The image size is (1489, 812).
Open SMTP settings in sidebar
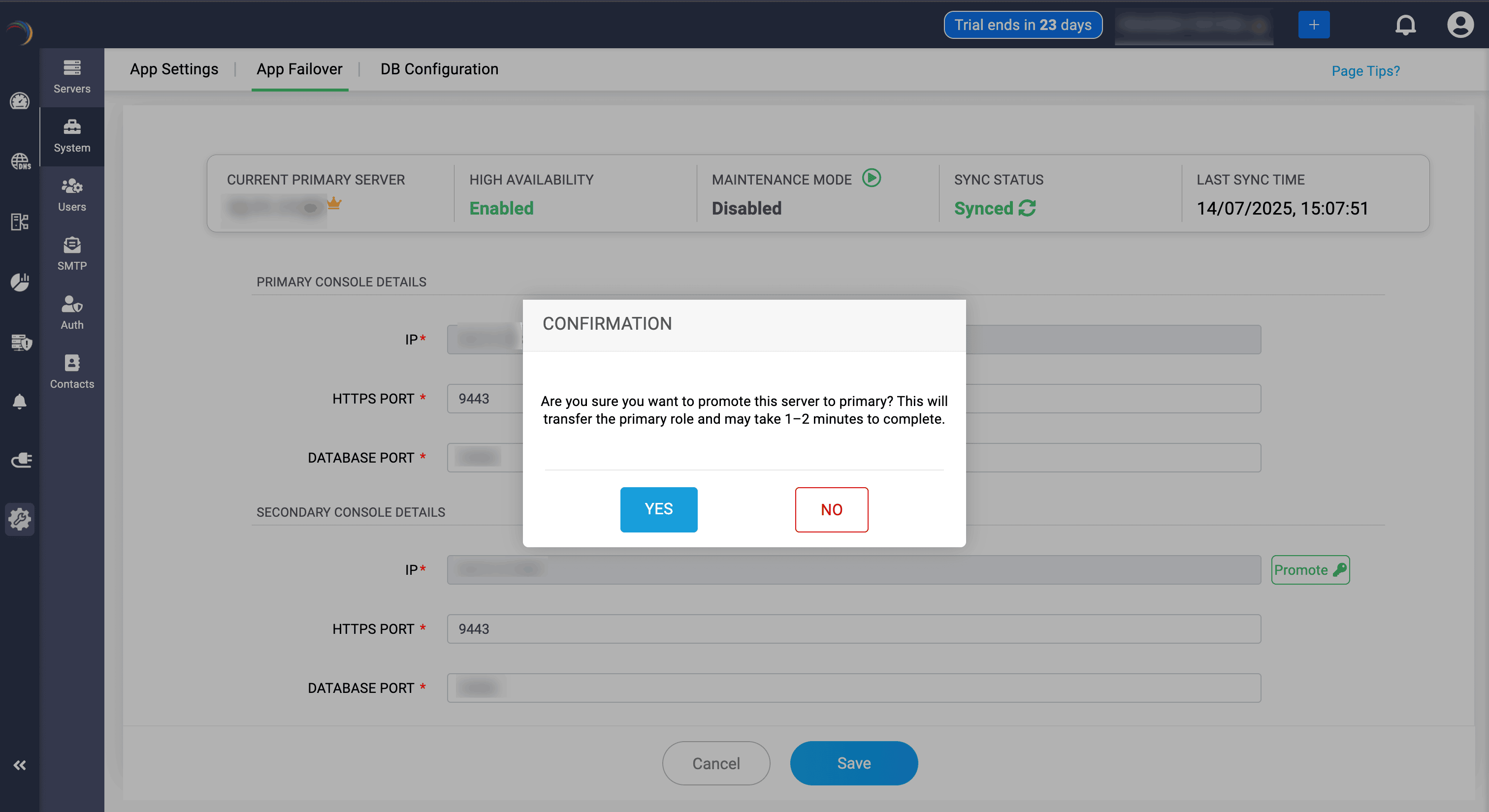72,253
